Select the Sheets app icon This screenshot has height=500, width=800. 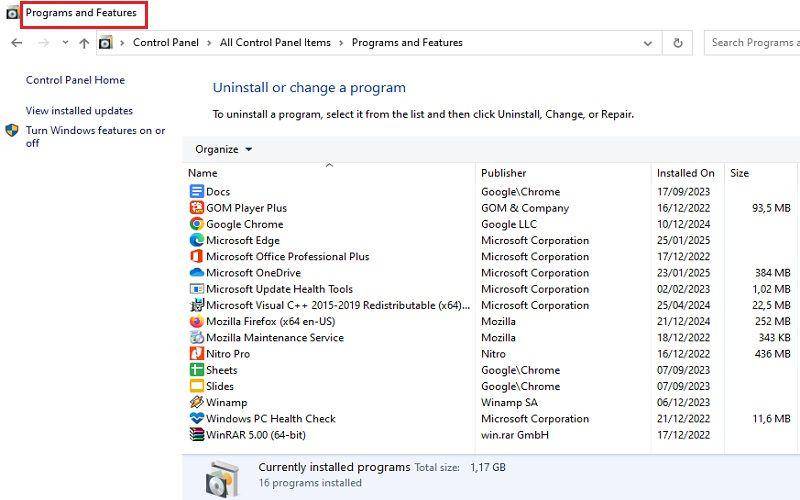click(196, 370)
